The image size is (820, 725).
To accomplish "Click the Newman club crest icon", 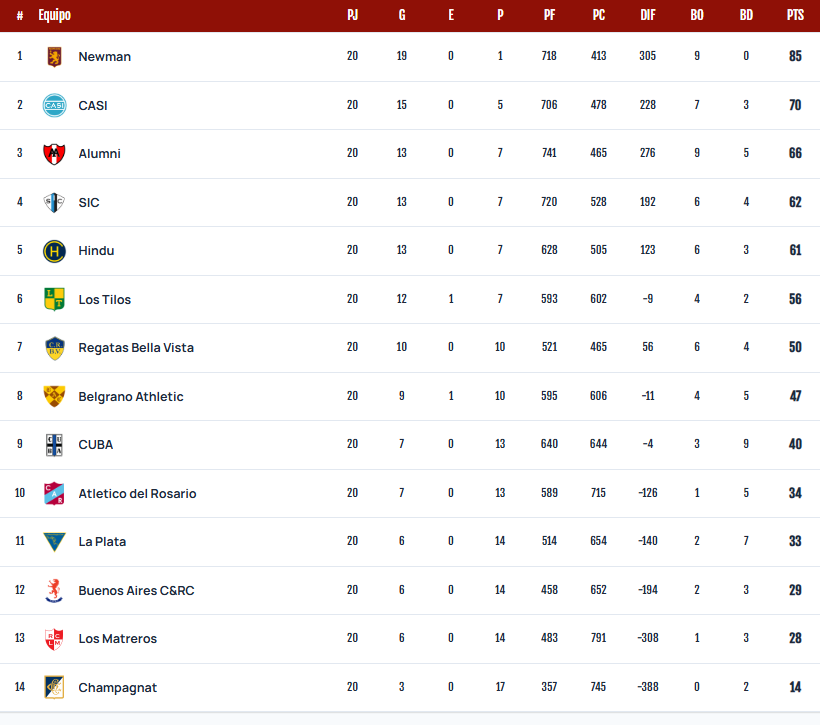I will point(54,56).
